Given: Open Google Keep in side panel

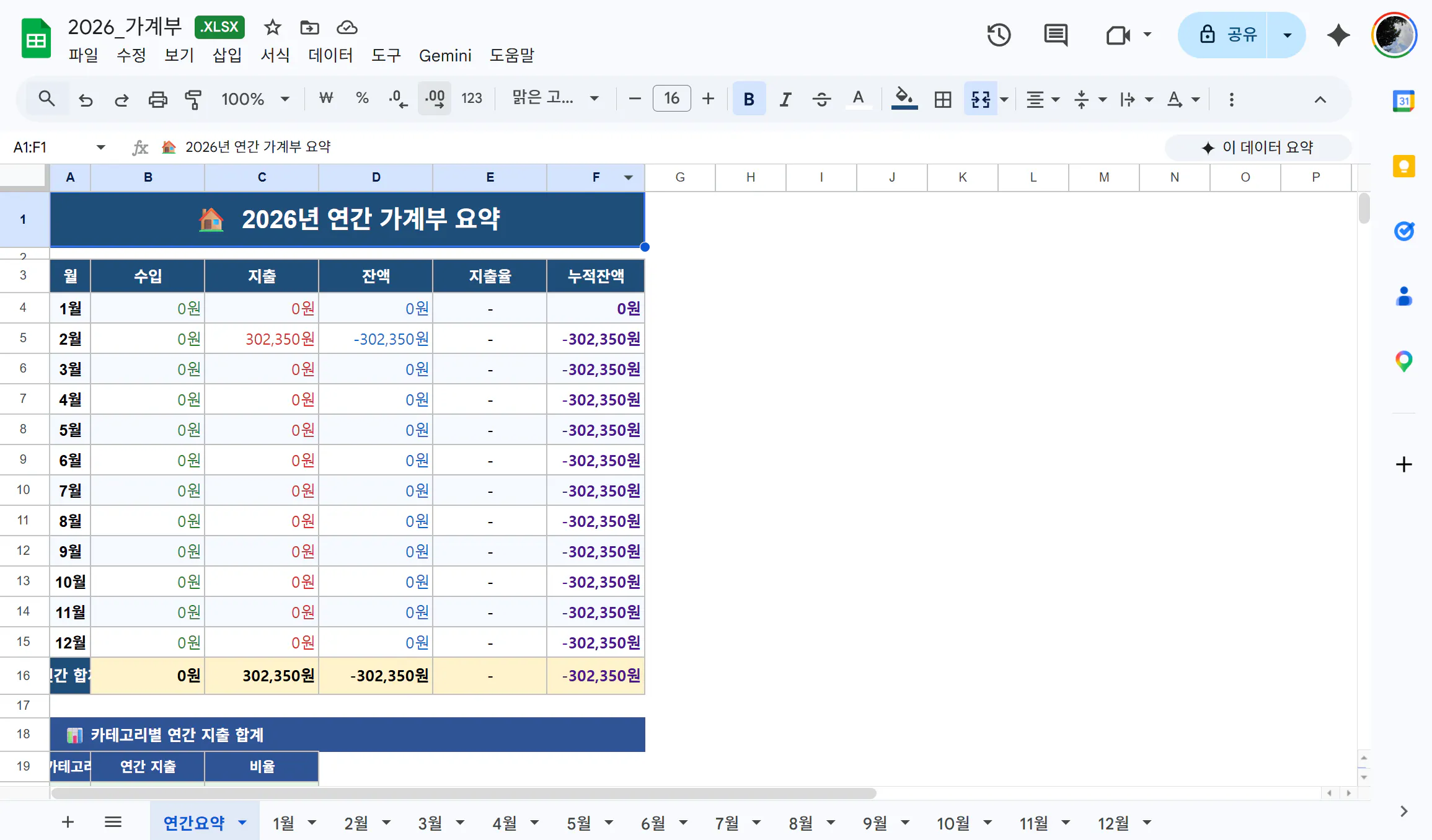Looking at the screenshot, I should [1403, 167].
